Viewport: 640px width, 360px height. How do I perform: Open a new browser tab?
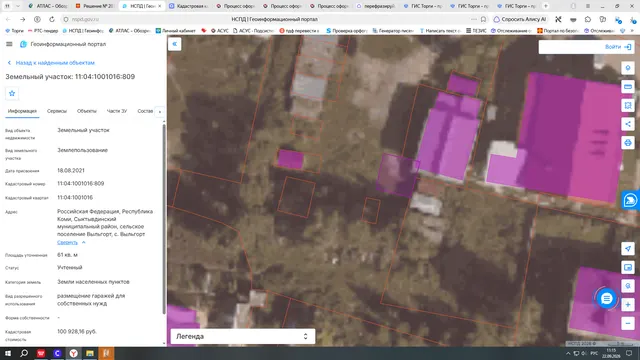(x=545, y=6)
